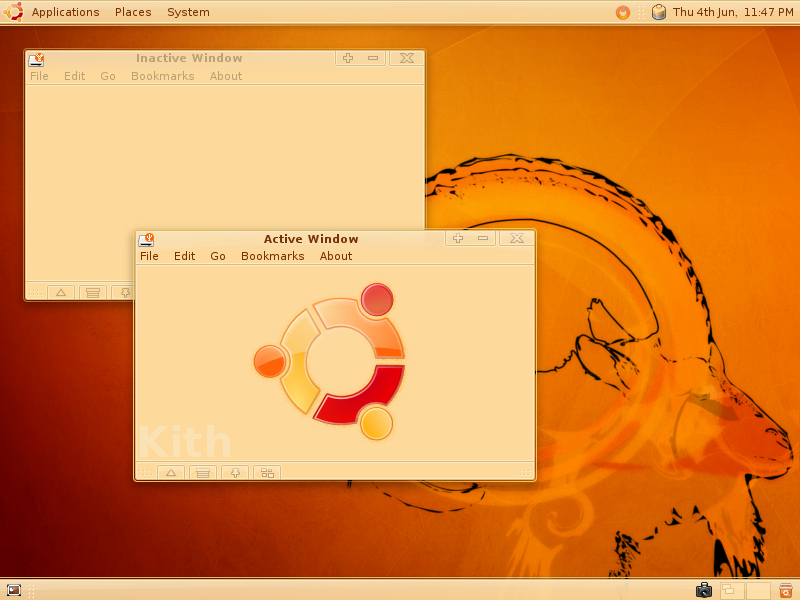
Task: Open the Applications menu in top panel
Action: 65,12
